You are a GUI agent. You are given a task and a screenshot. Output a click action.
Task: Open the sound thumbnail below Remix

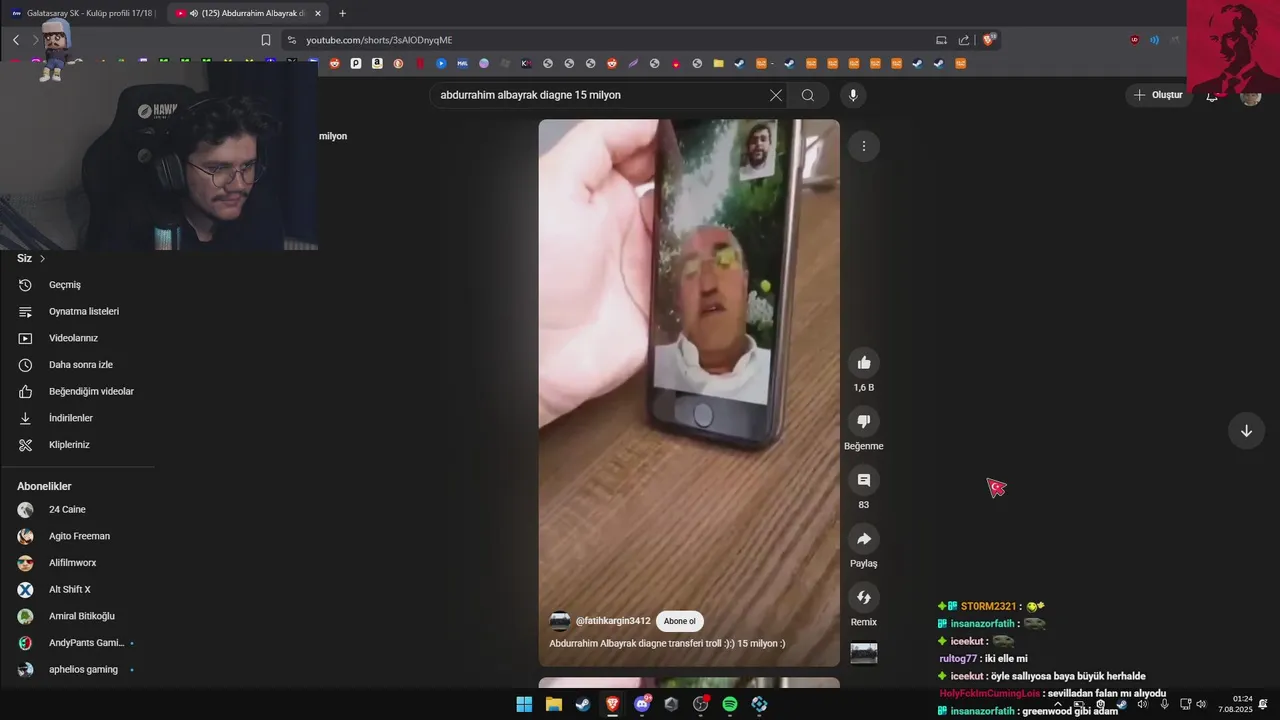click(864, 653)
